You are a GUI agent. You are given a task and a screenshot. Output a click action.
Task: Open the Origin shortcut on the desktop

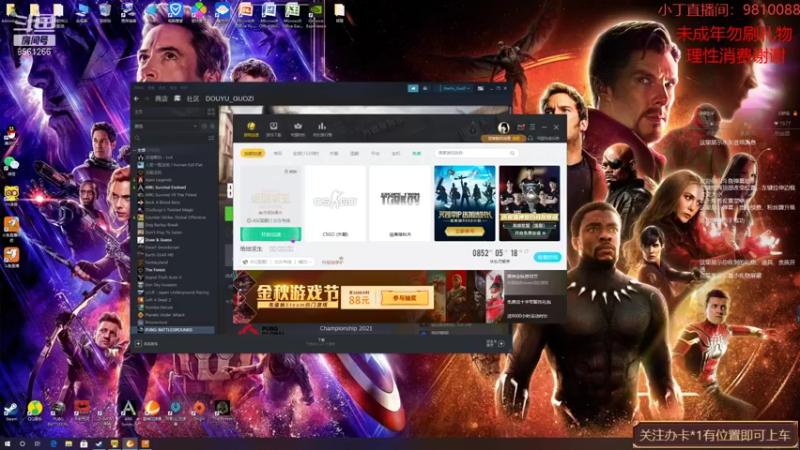click(199, 411)
